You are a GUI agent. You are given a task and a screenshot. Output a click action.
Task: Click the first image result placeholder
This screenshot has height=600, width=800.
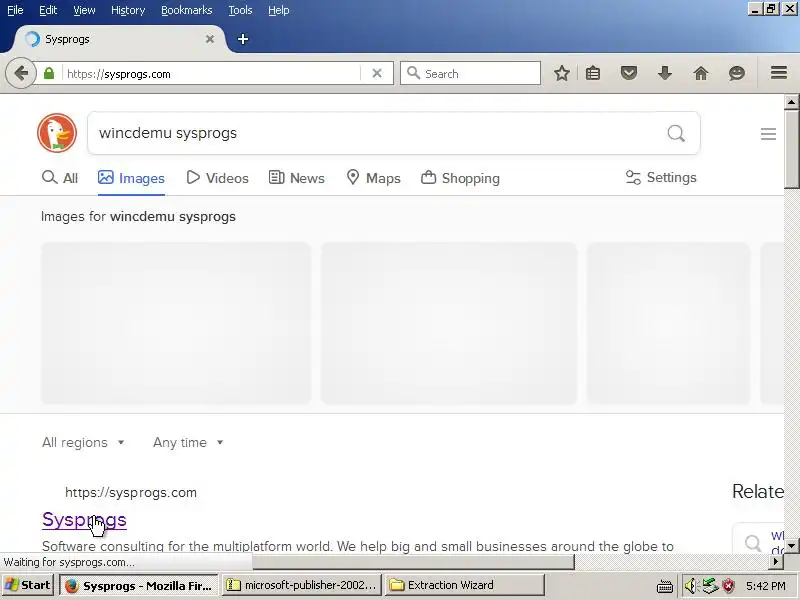176,323
